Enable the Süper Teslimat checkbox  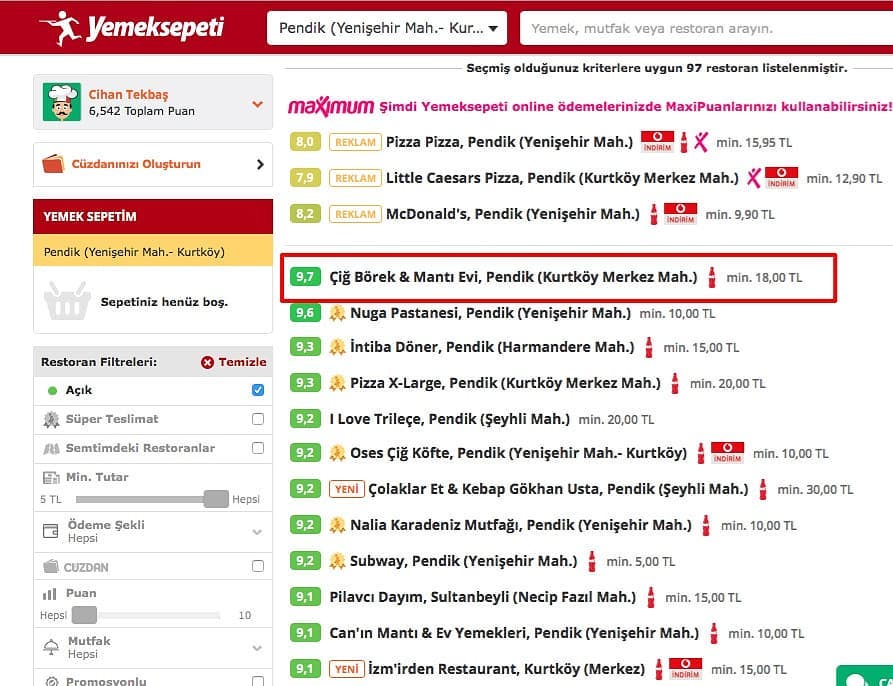258,419
